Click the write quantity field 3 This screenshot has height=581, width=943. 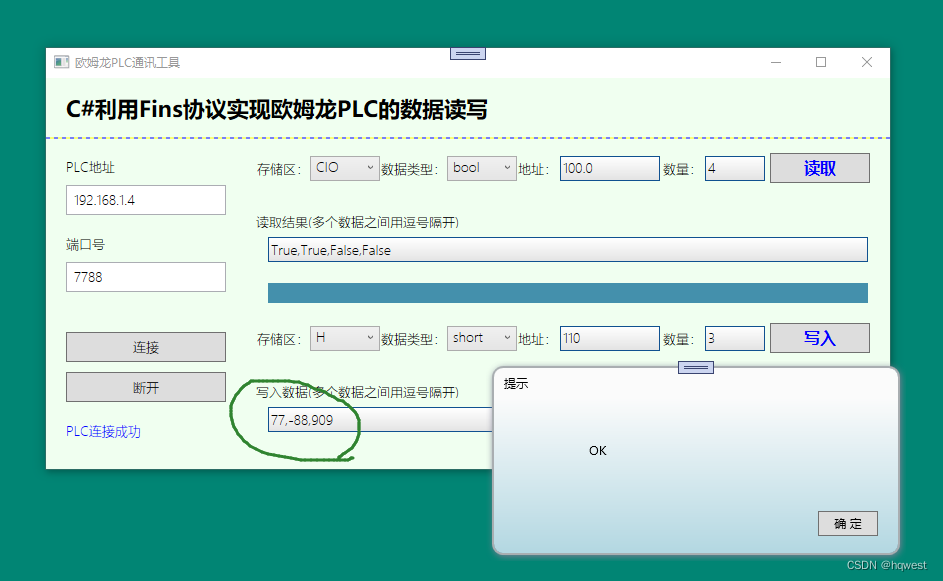[735, 338]
